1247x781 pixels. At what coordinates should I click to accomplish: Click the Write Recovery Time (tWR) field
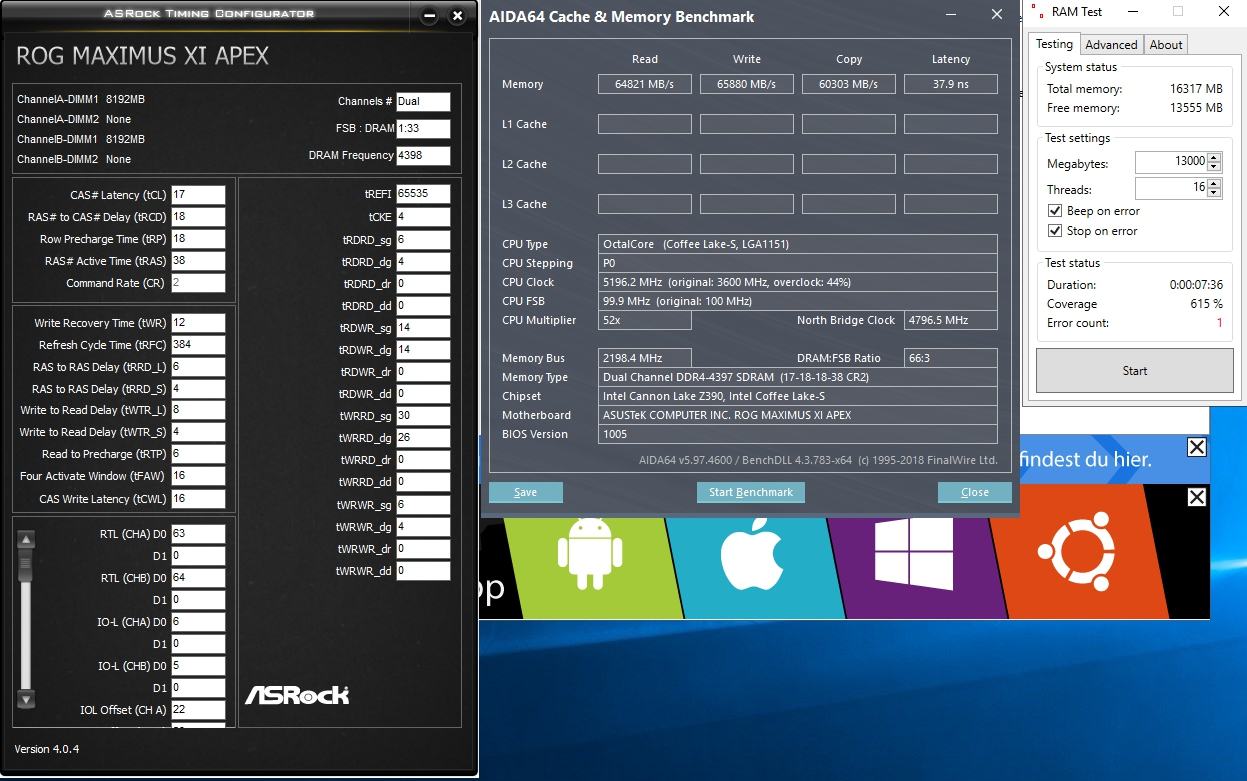[198, 323]
